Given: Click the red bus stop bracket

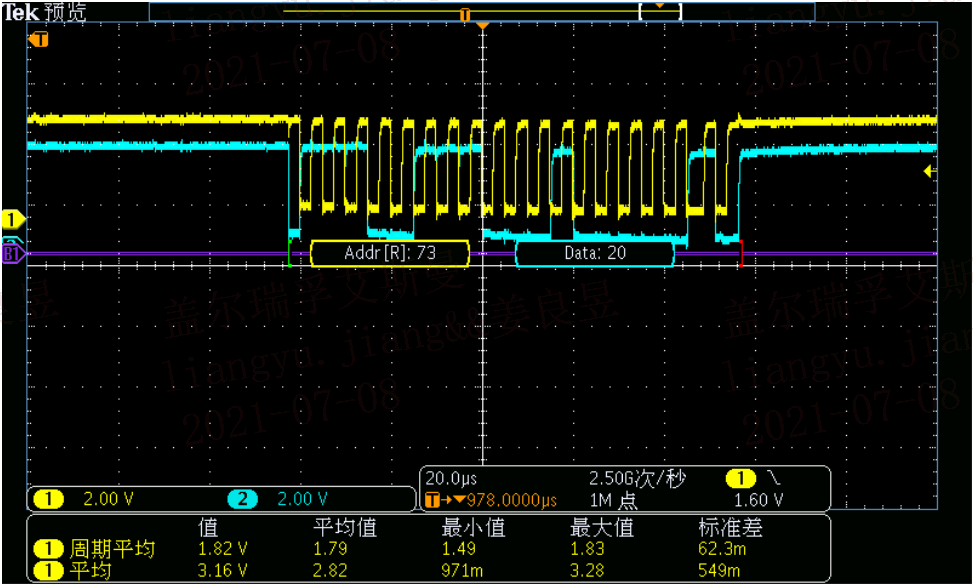Looking at the screenshot, I should coord(741,253).
